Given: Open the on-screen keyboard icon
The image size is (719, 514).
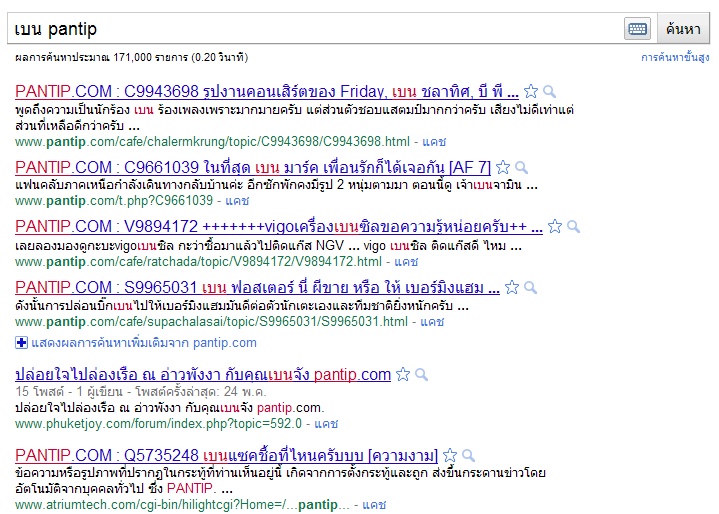Looking at the screenshot, I should click(x=637, y=29).
